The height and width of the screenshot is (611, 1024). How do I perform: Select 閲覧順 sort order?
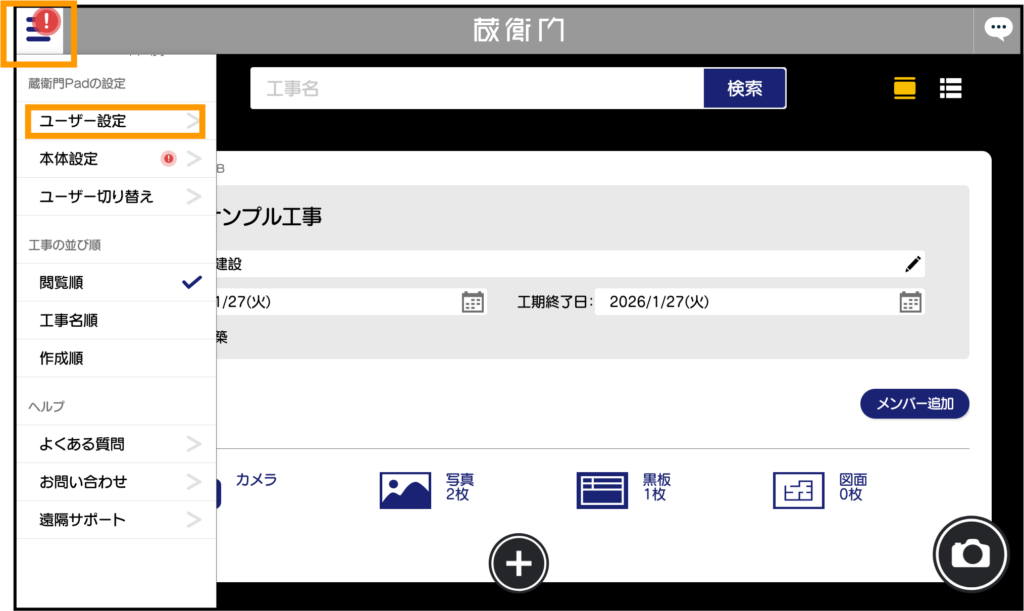116,283
